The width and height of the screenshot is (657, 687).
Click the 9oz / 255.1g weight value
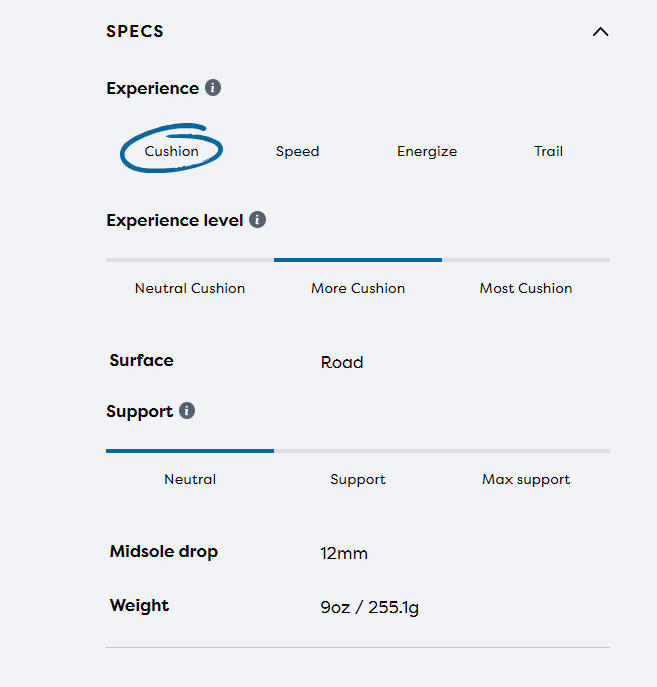pyautogui.click(x=369, y=607)
